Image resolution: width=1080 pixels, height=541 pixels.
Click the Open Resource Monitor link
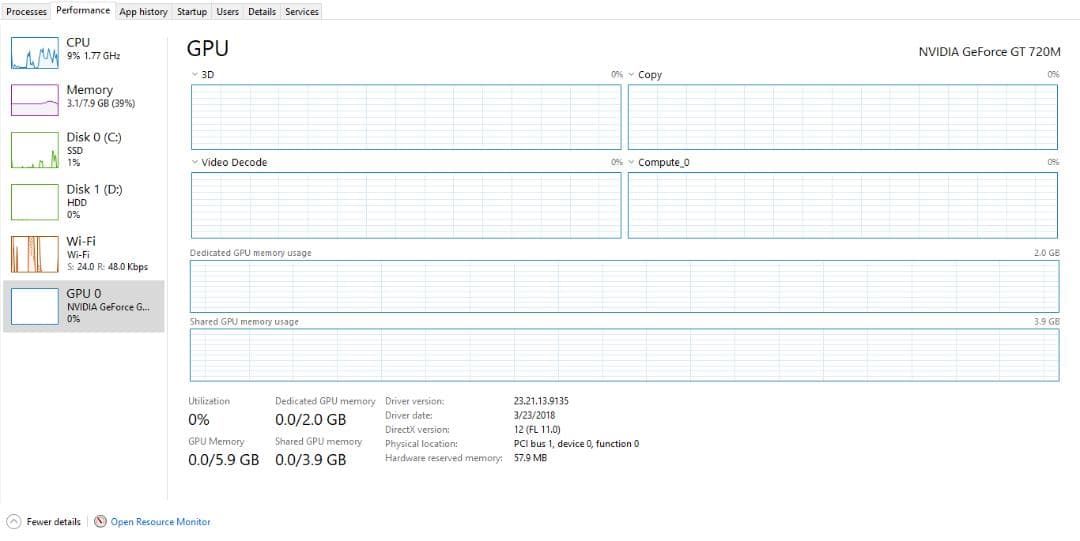[160, 522]
